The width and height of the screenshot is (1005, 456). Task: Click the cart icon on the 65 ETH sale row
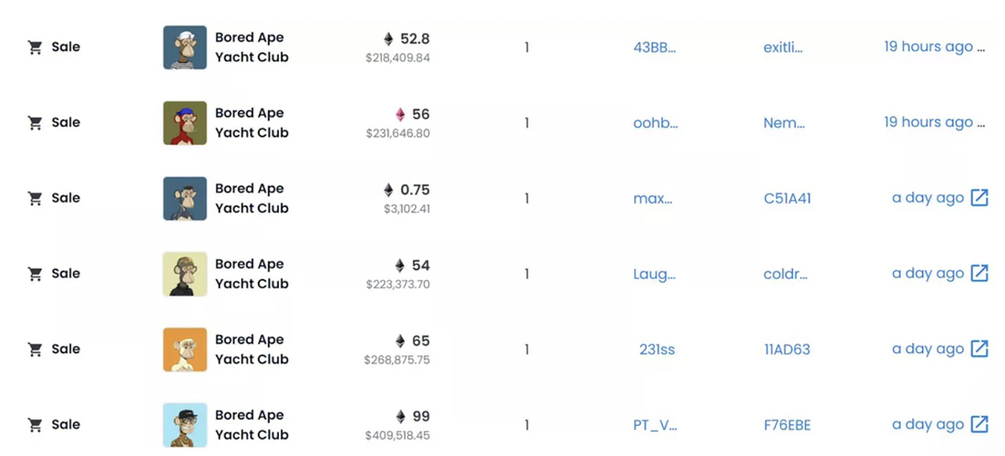click(x=35, y=349)
